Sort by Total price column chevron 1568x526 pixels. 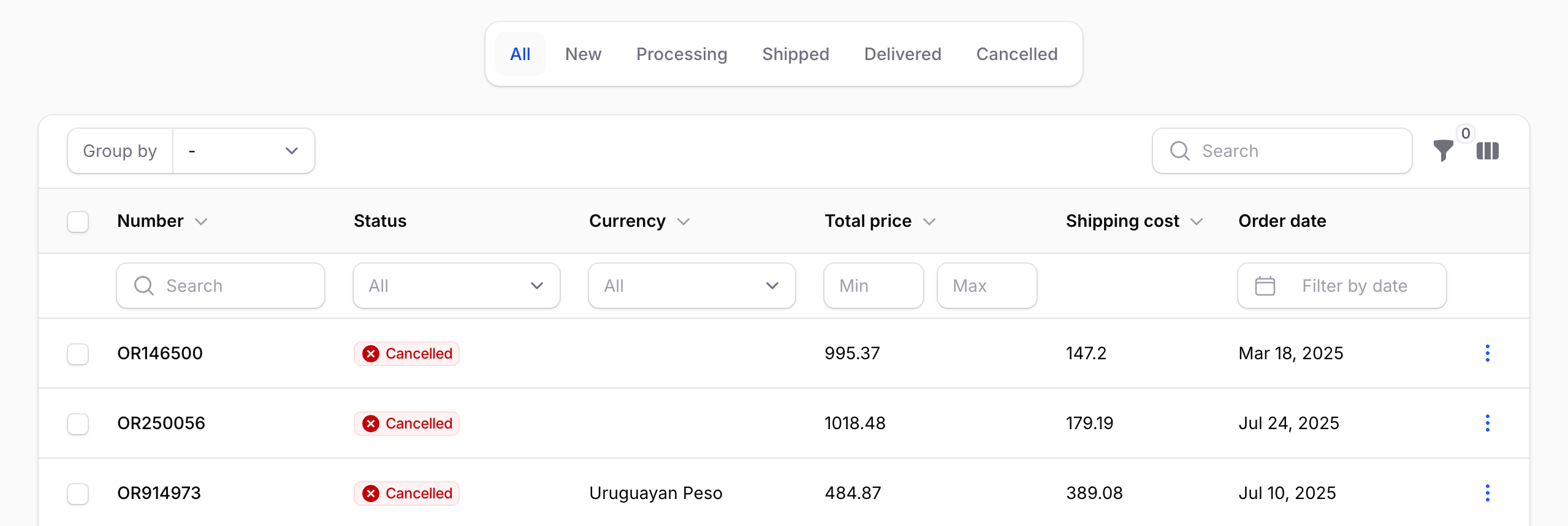pos(929,221)
